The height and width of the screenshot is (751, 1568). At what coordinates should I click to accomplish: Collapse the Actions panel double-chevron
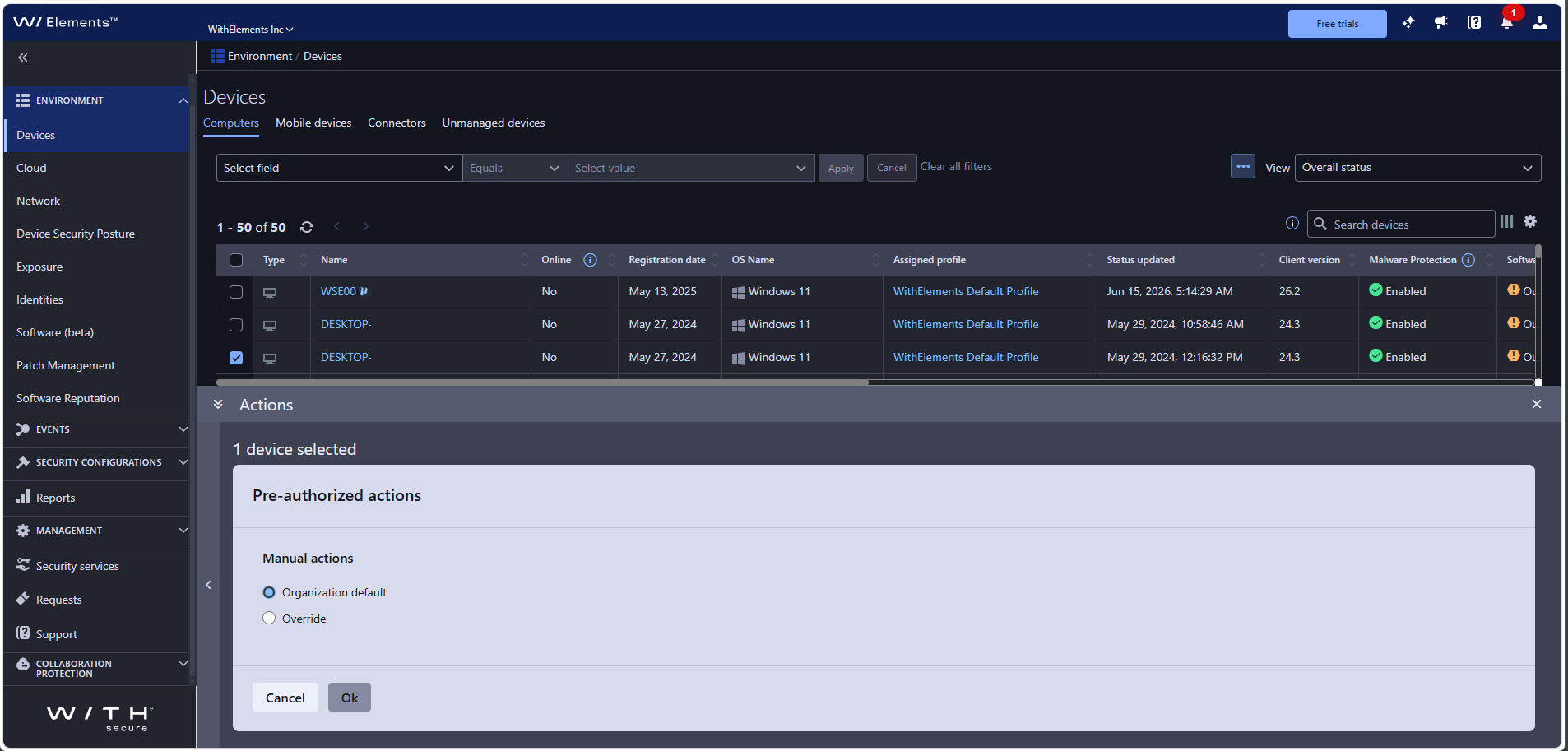(218, 405)
